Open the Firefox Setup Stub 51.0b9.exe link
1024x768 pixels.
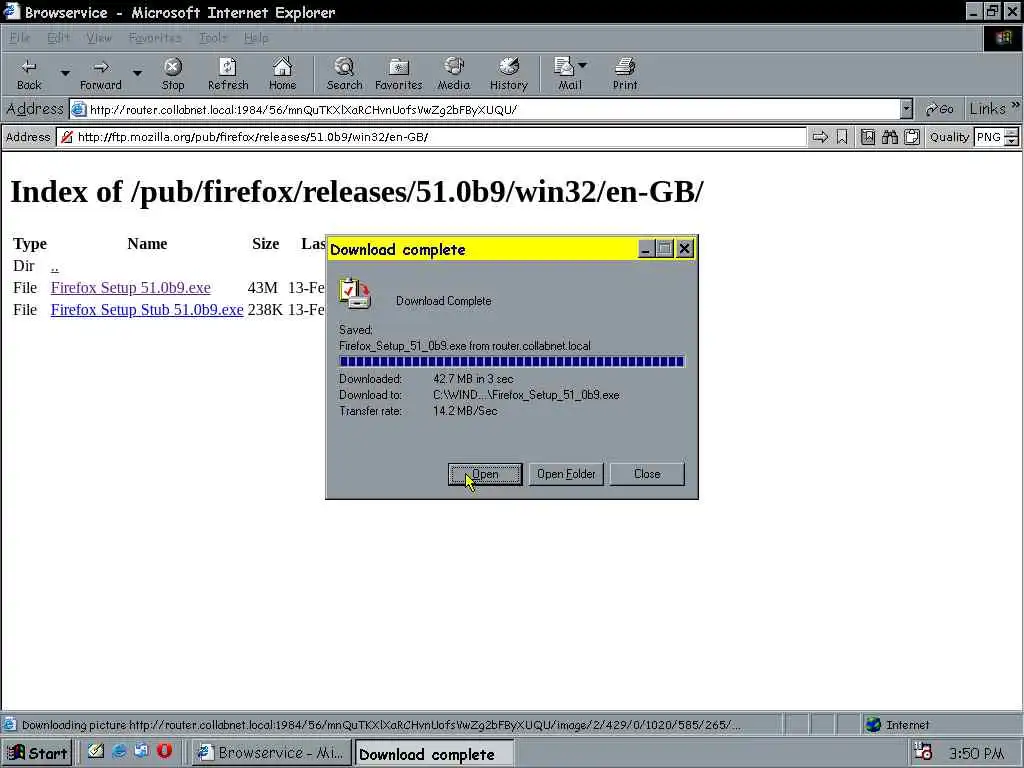click(147, 310)
